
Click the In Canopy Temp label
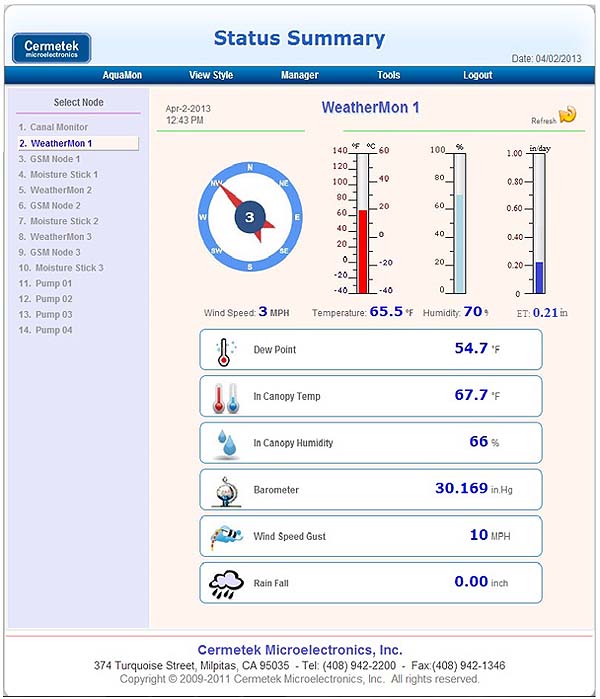pyautogui.click(x=287, y=396)
